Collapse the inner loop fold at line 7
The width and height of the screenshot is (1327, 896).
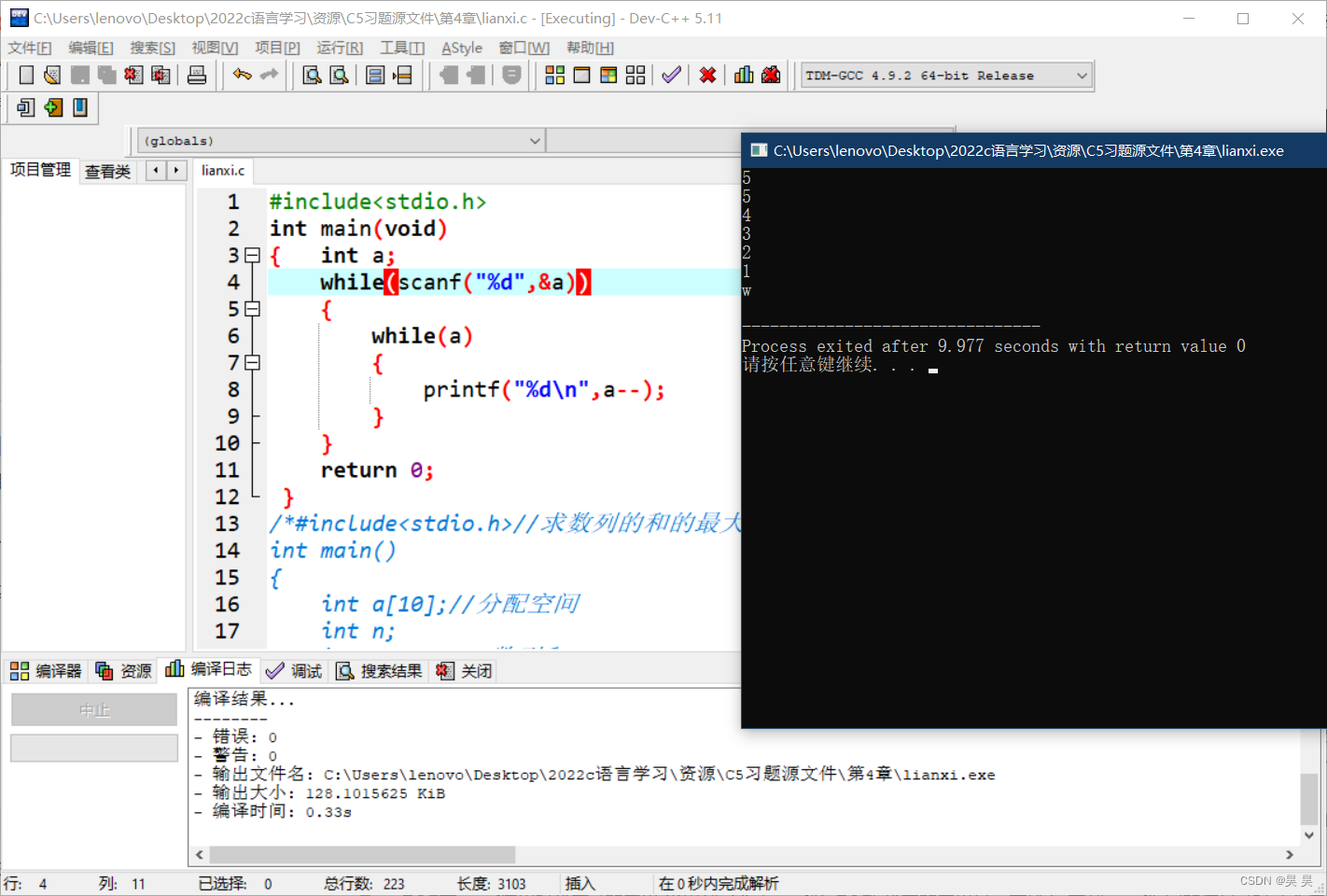click(252, 362)
